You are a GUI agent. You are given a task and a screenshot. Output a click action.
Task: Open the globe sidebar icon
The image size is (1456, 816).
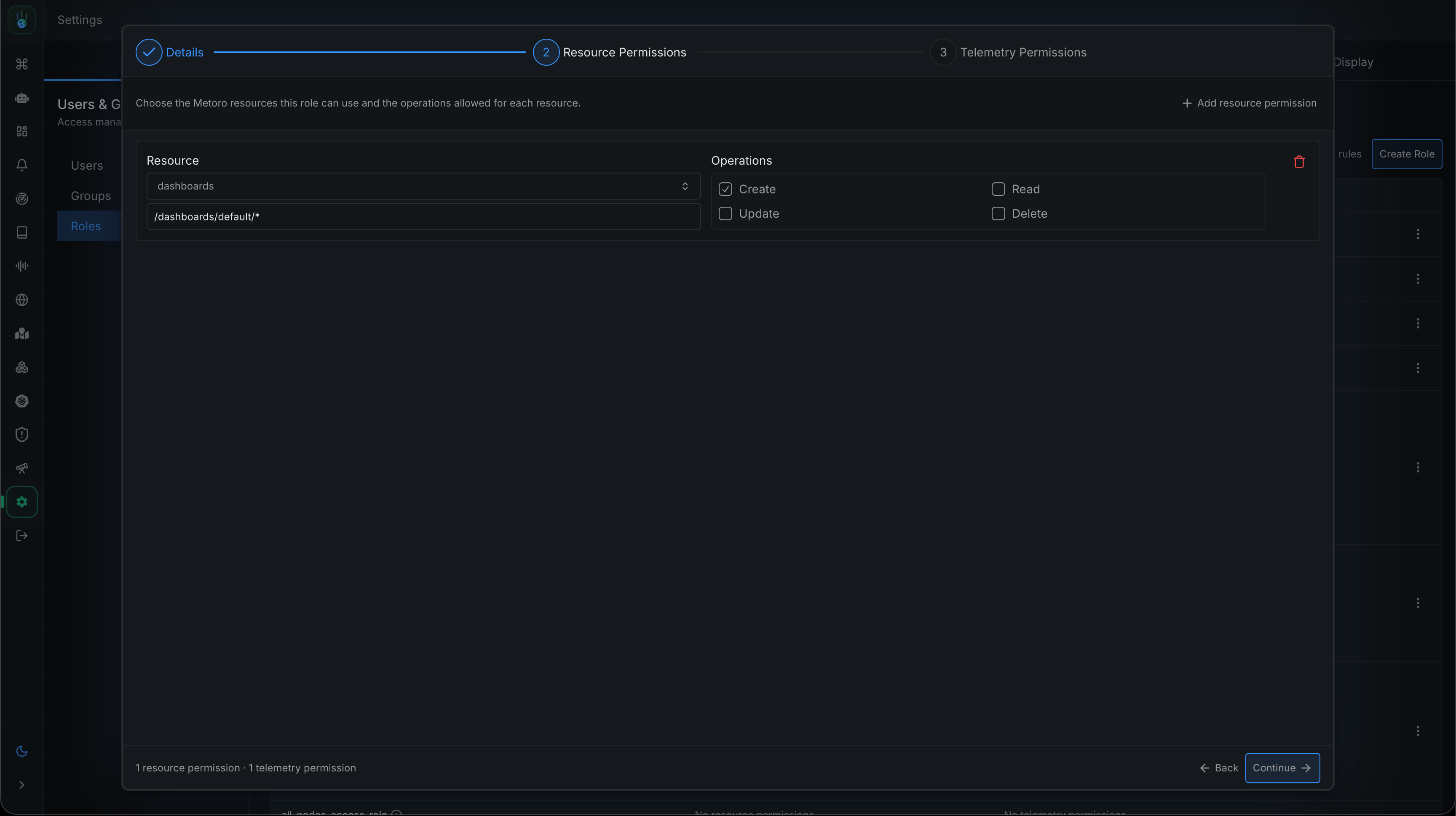click(21, 300)
